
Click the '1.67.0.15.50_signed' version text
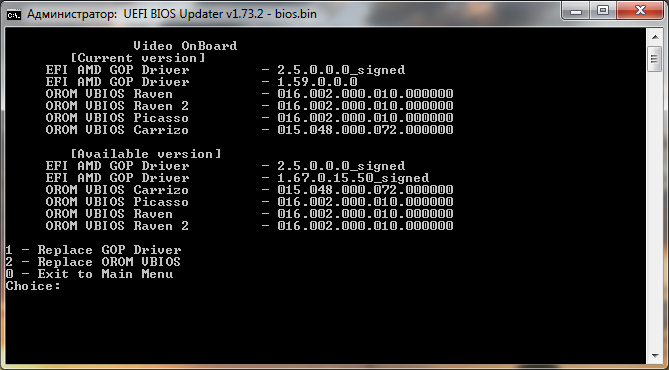pos(353,178)
